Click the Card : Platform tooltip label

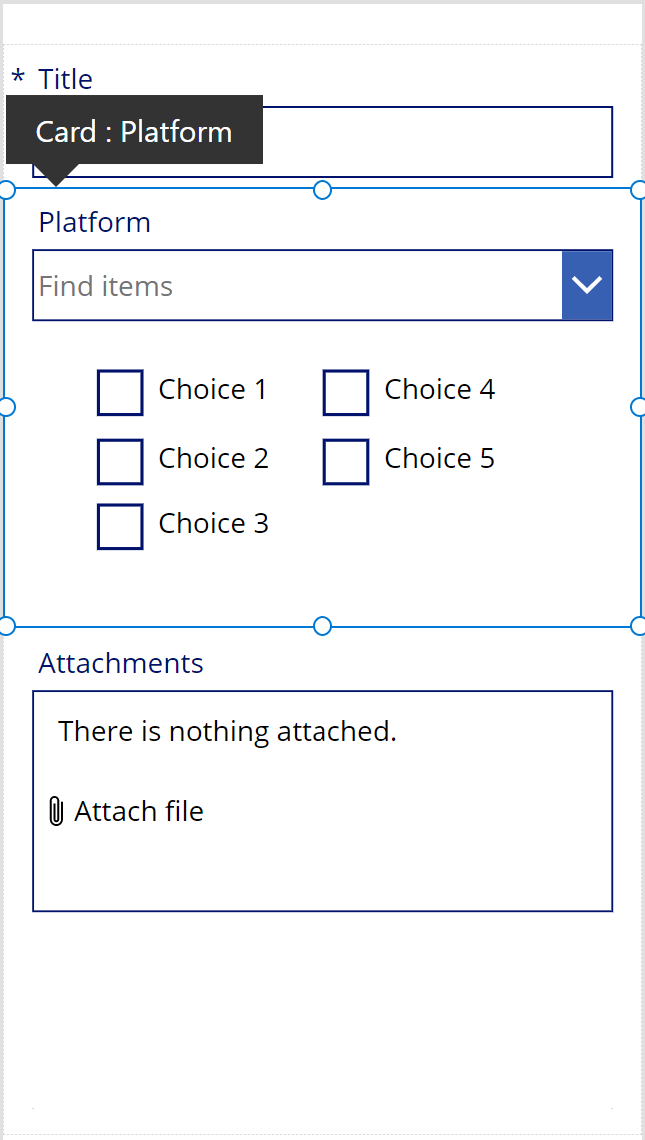pos(134,131)
